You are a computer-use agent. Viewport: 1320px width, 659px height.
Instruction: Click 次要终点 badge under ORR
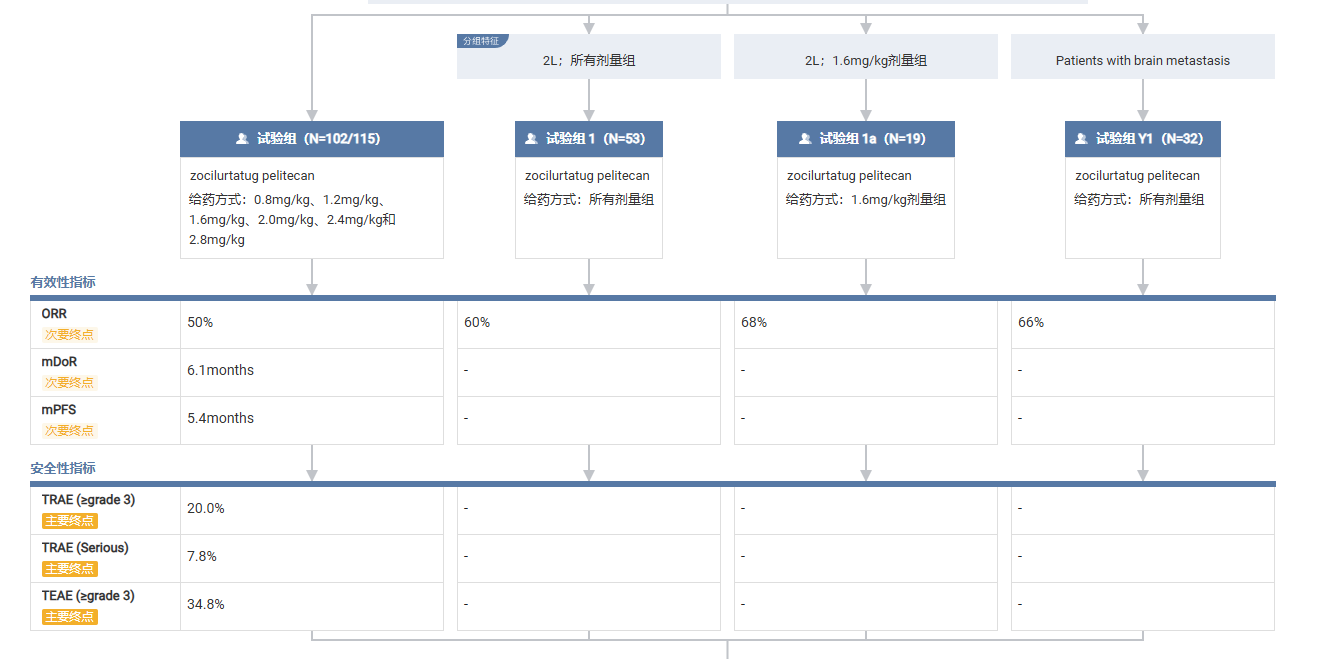click(x=69, y=334)
